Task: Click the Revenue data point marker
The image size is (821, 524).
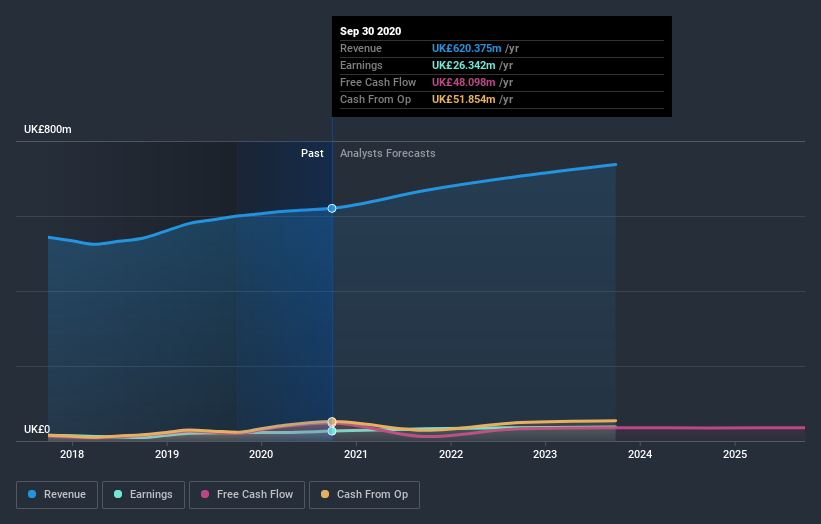Action: click(x=332, y=208)
